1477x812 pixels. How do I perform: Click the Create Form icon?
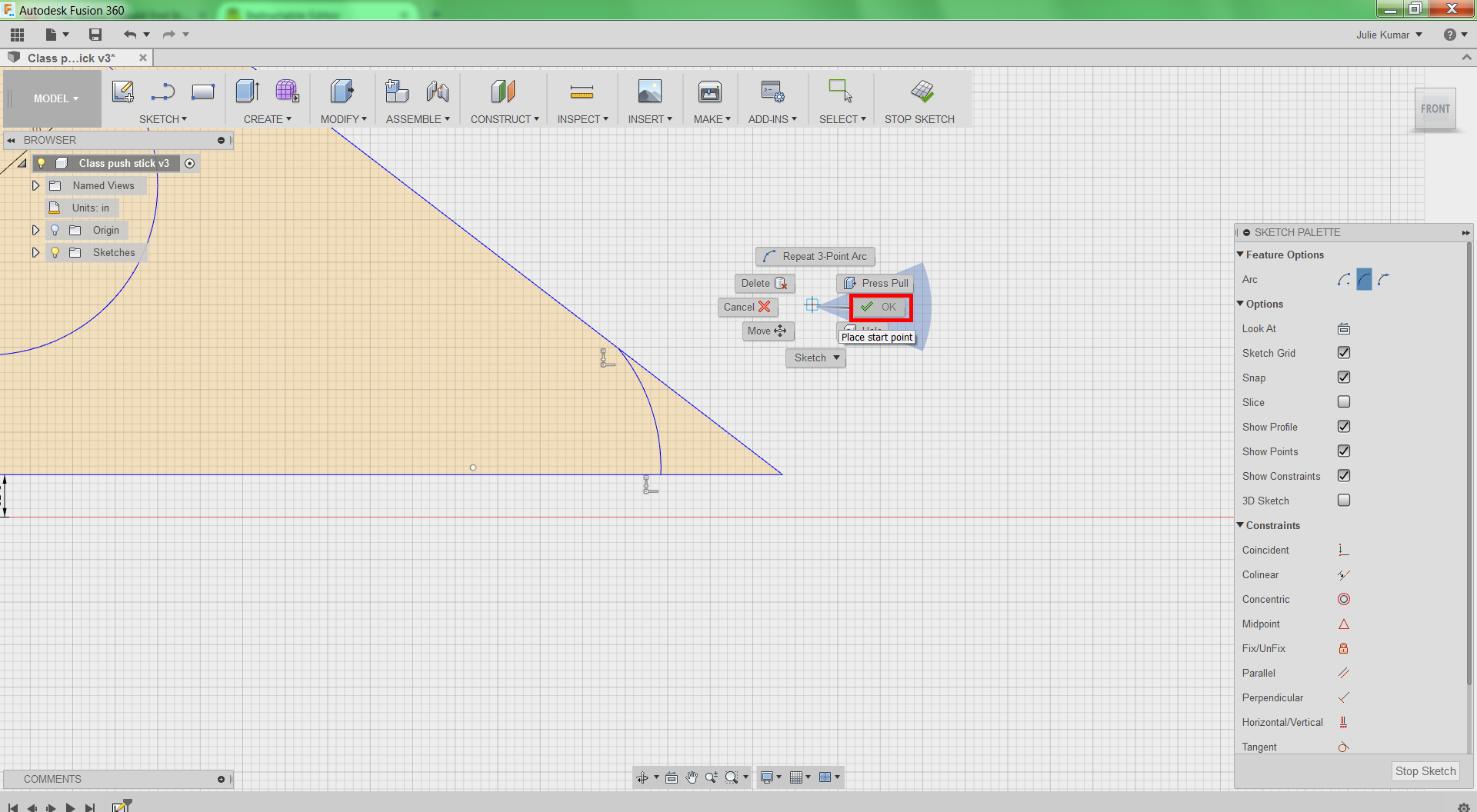click(x=288, y=92)
